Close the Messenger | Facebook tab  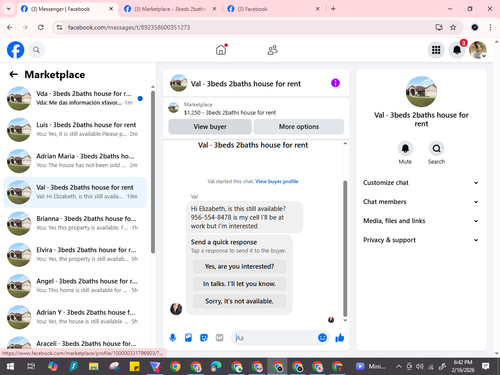pyautogui.click(x=111, y=9)
